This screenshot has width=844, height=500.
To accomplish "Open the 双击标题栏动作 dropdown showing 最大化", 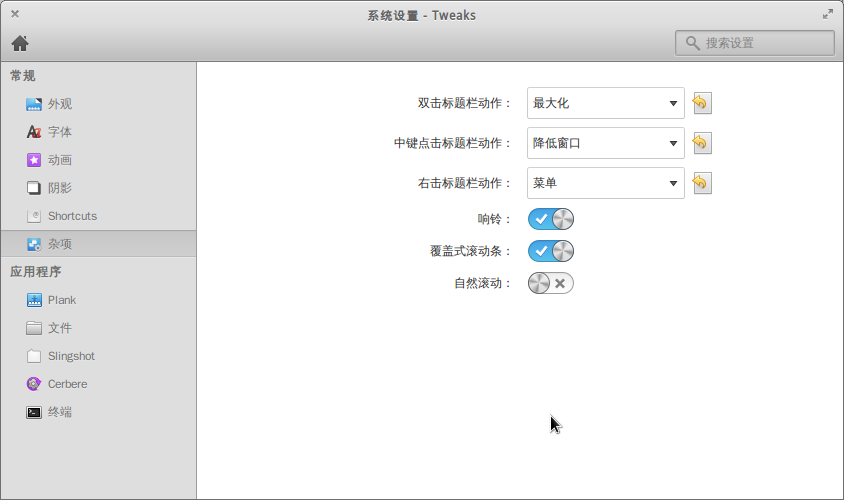I will (x=605, y=103).
